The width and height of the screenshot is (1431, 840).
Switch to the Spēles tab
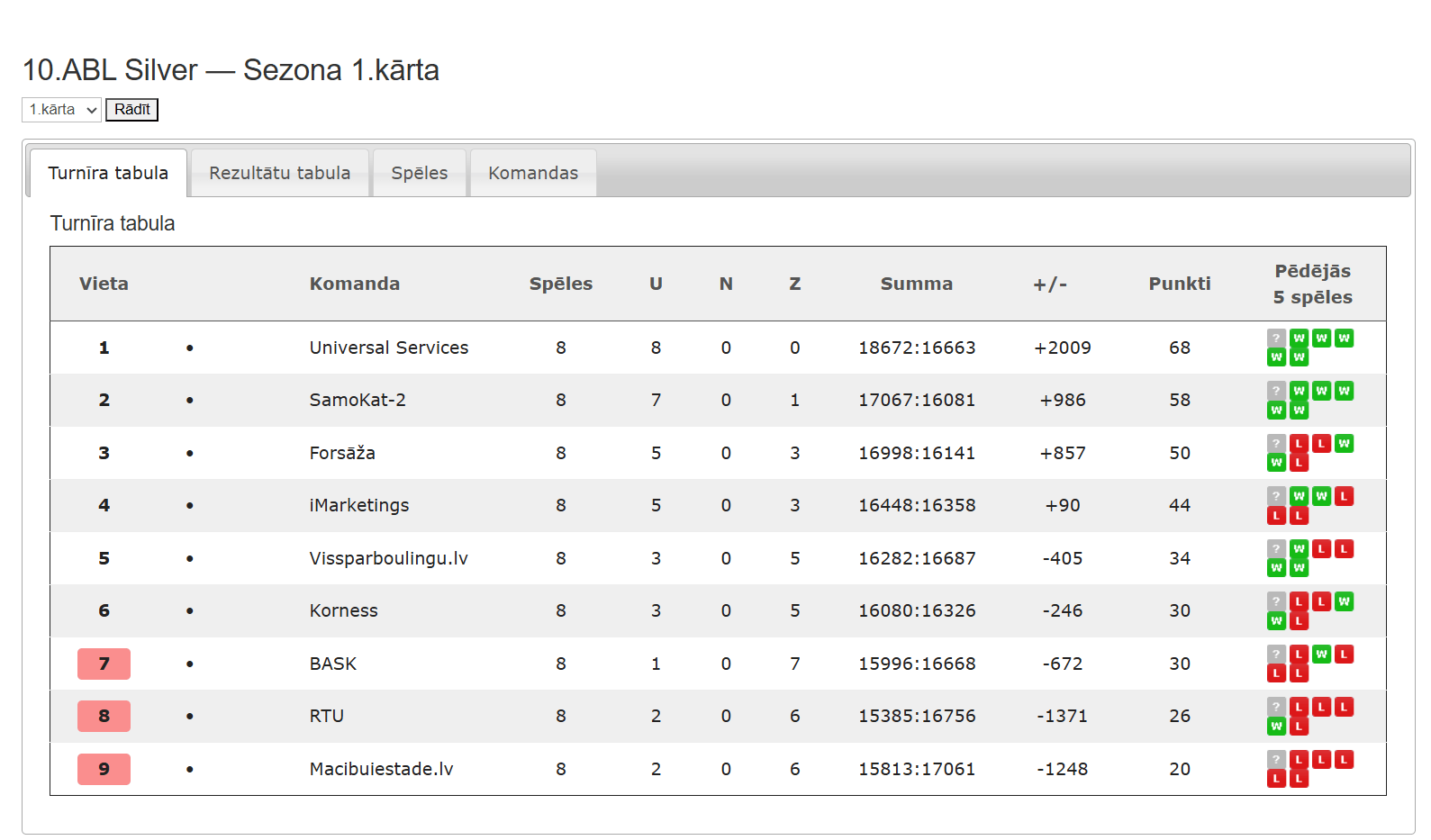(420, 173)
